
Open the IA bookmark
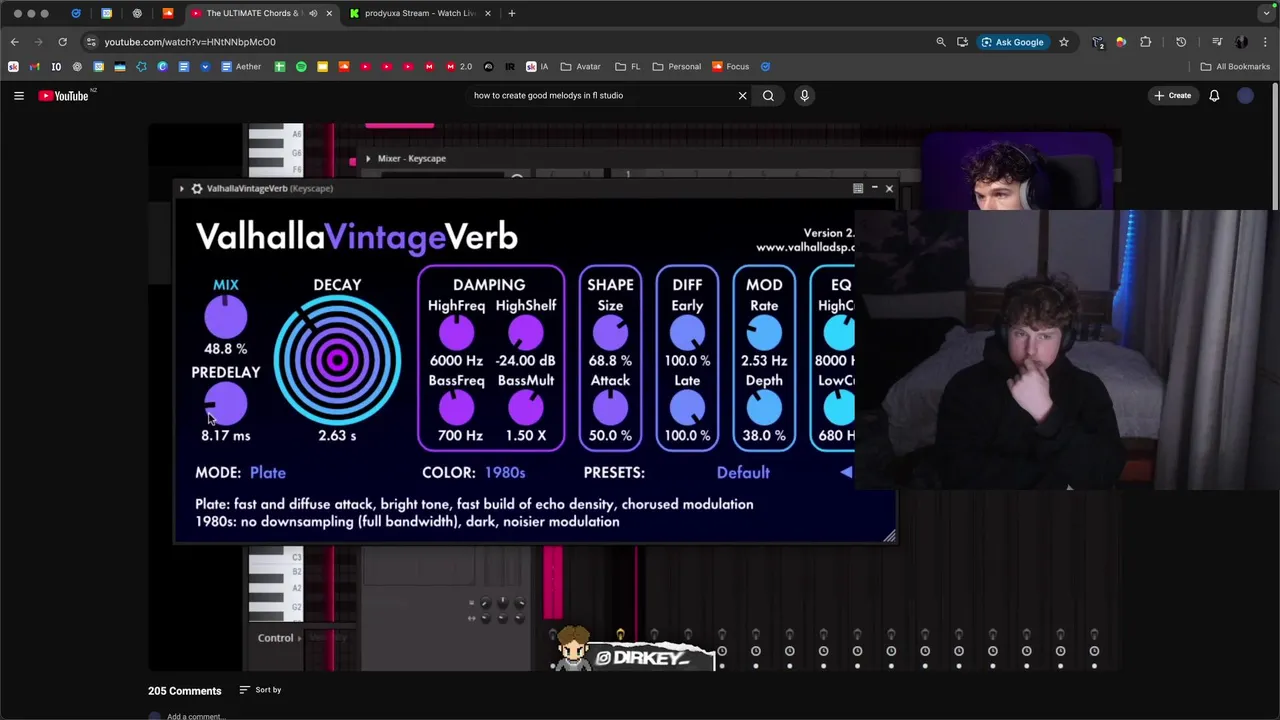(538, 67)
